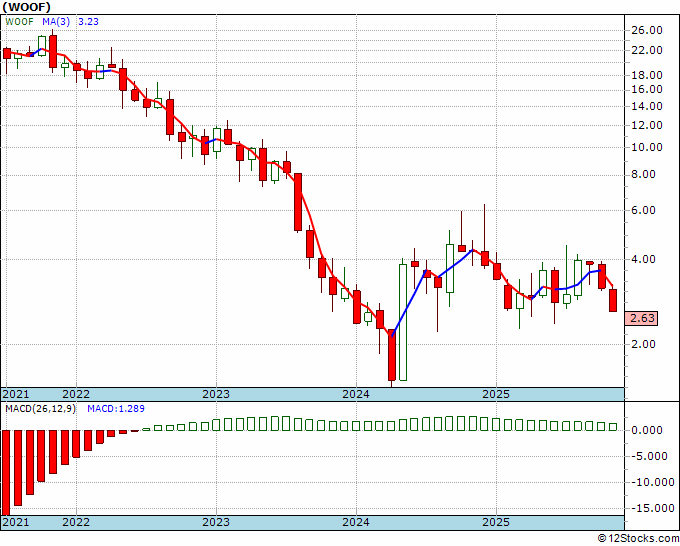Click the 2024 label on the price chart axis

pos(356,394)
